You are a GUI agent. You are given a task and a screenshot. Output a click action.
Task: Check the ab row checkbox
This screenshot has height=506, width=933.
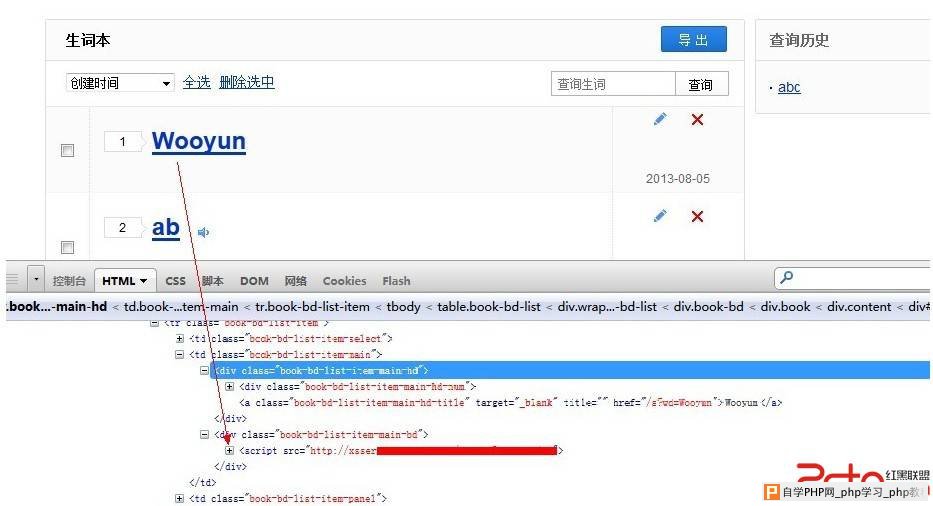click(x=68, y=247)
